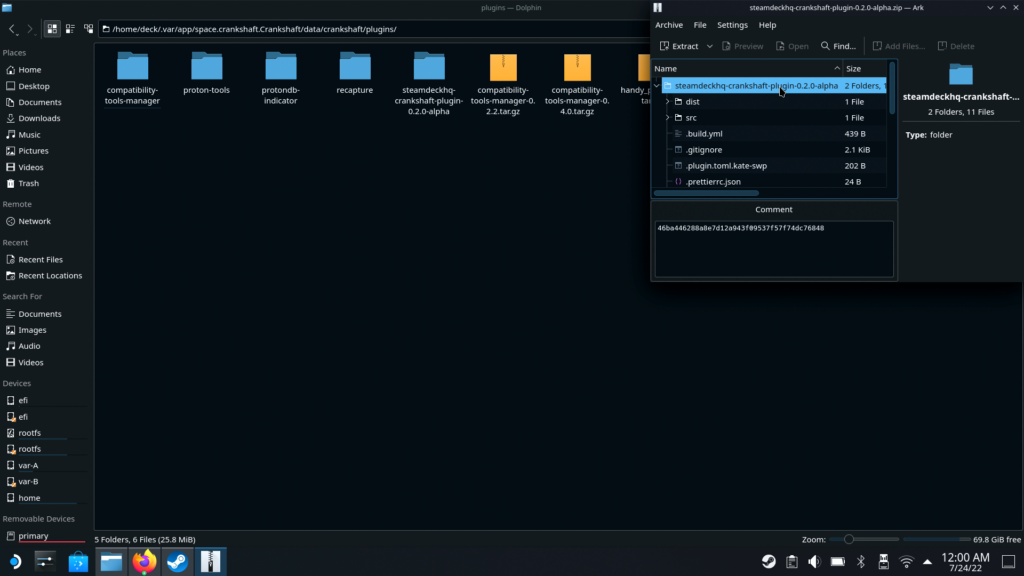Switch Dolphin to details tree view
Screen dimensions: 1024x576
(88, 29)
